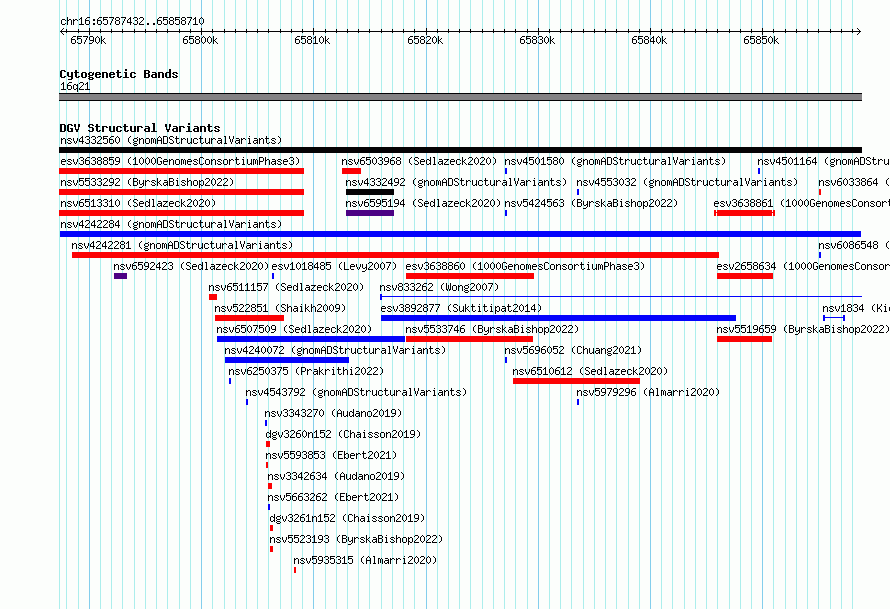Select the purple nsv6595194 variant bar

click(x=370, y=213)
